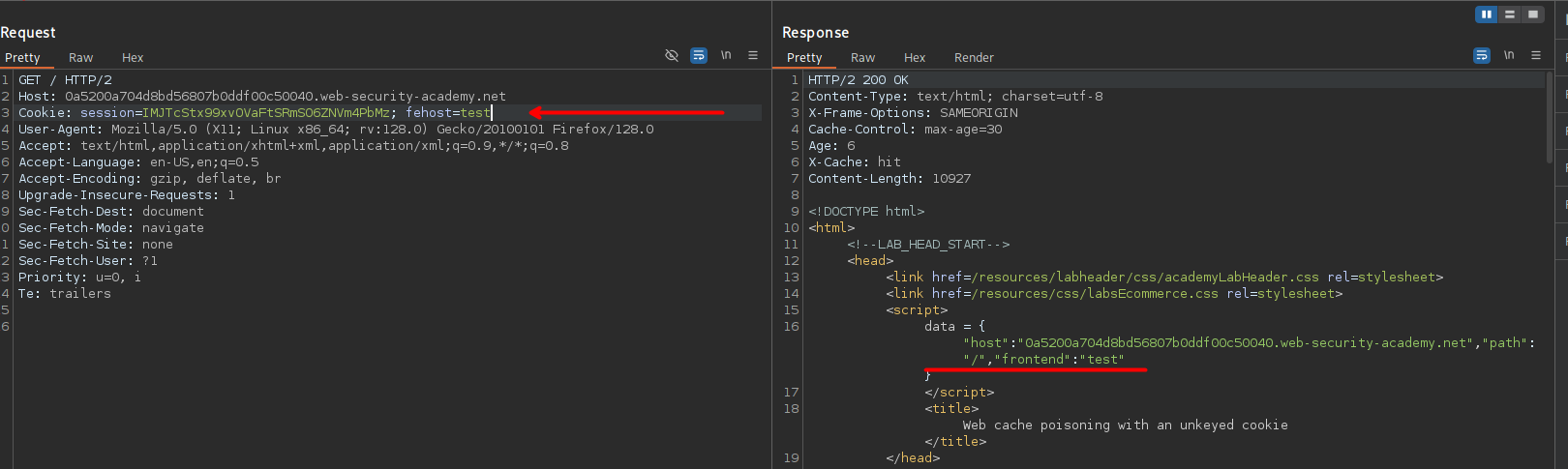Click the closing '</head>' tag line

click(913, 458)
